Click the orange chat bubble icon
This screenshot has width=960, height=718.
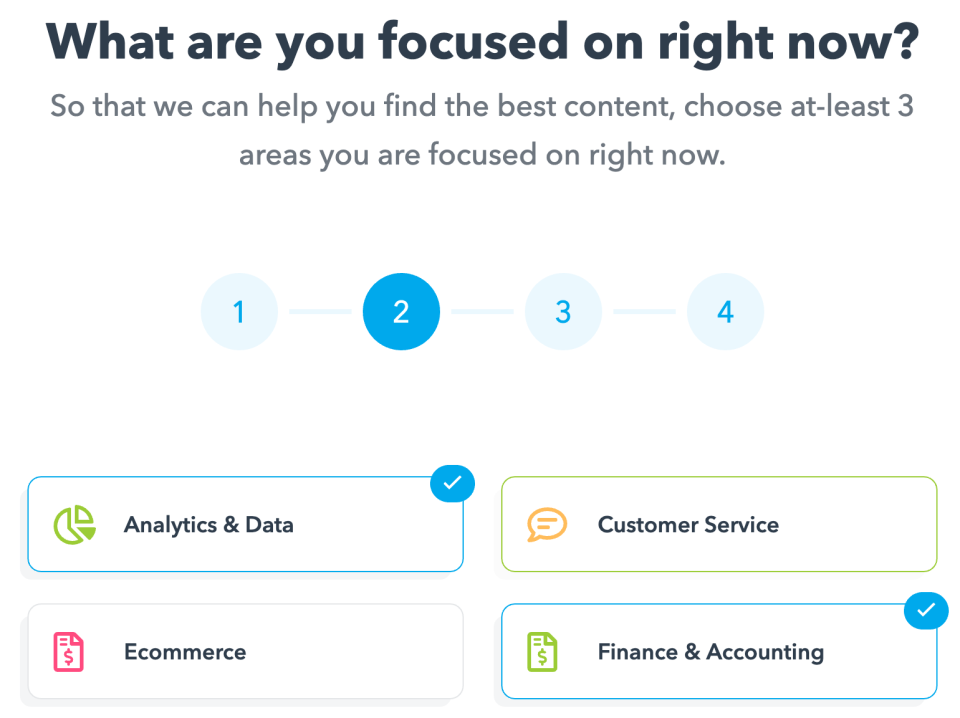547,524
